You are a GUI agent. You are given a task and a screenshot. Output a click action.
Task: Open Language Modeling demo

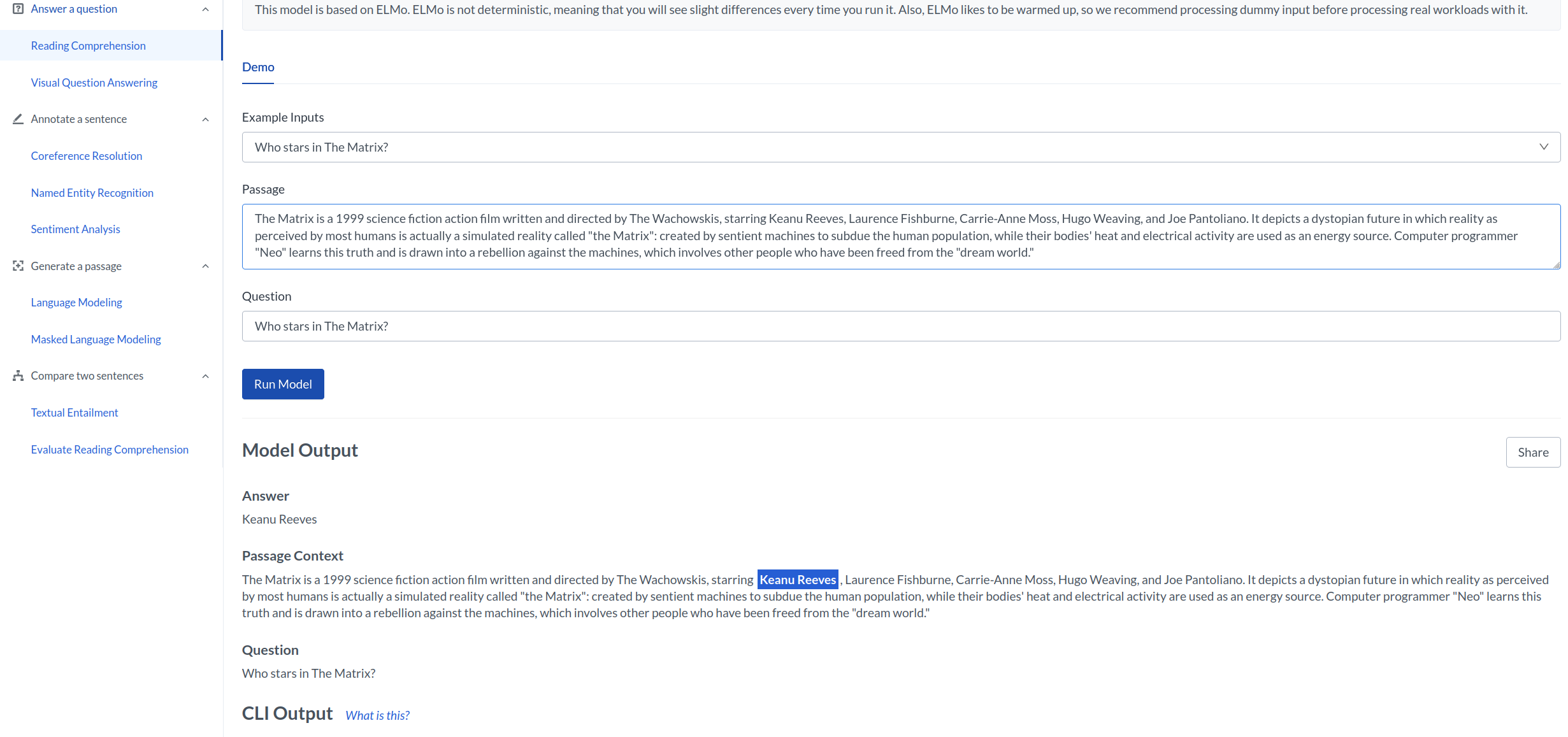click(76, 303)
